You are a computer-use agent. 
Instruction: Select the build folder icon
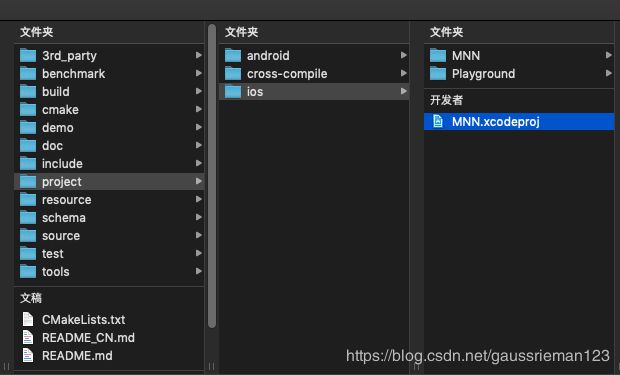click(x=28, y=91)
